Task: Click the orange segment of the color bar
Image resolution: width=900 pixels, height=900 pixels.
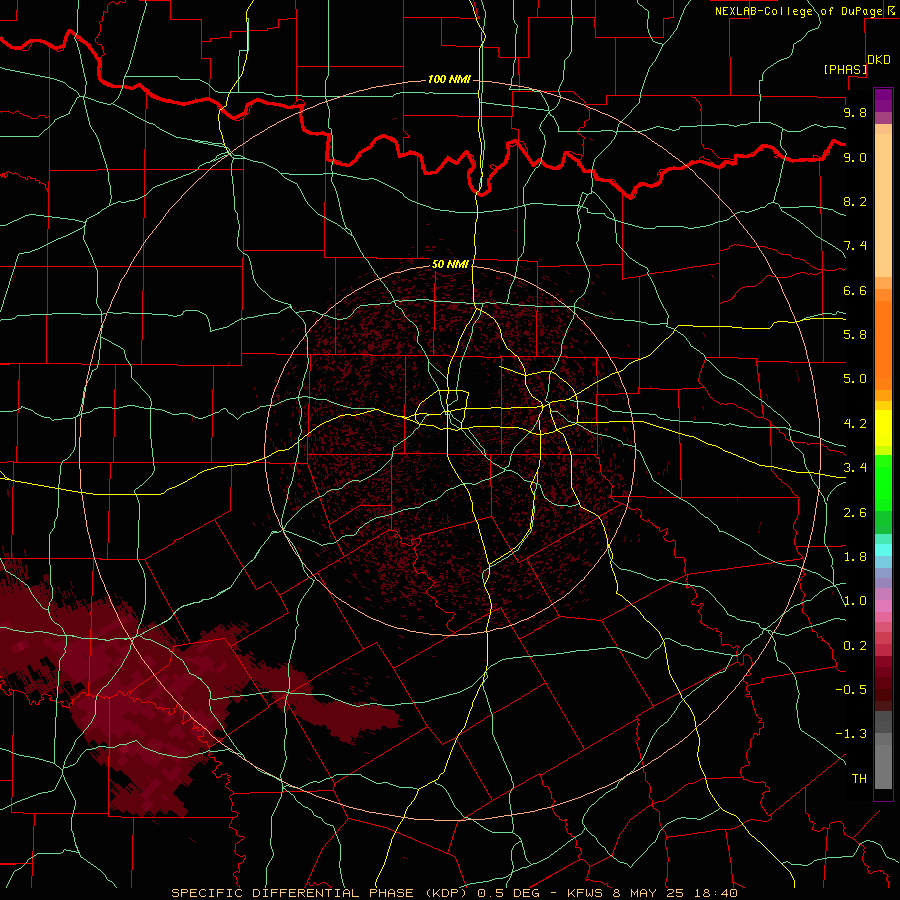Action: pos(883,344)
